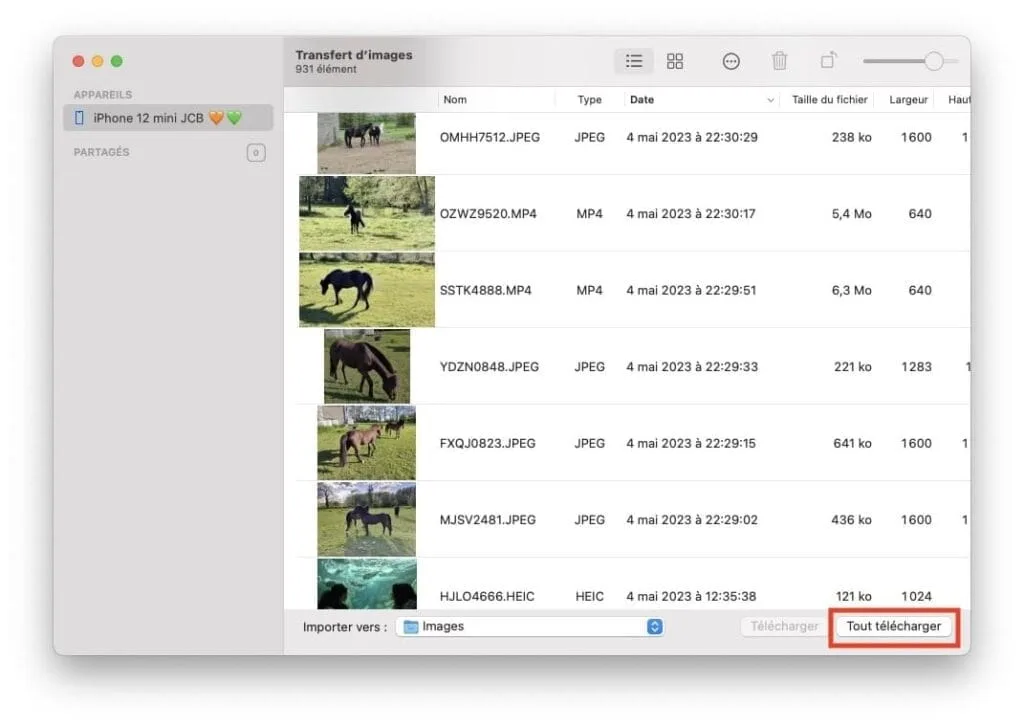This screenshot has width=1024, height=726.
Task: Click the trash delete icon
Action: (780, 61)
